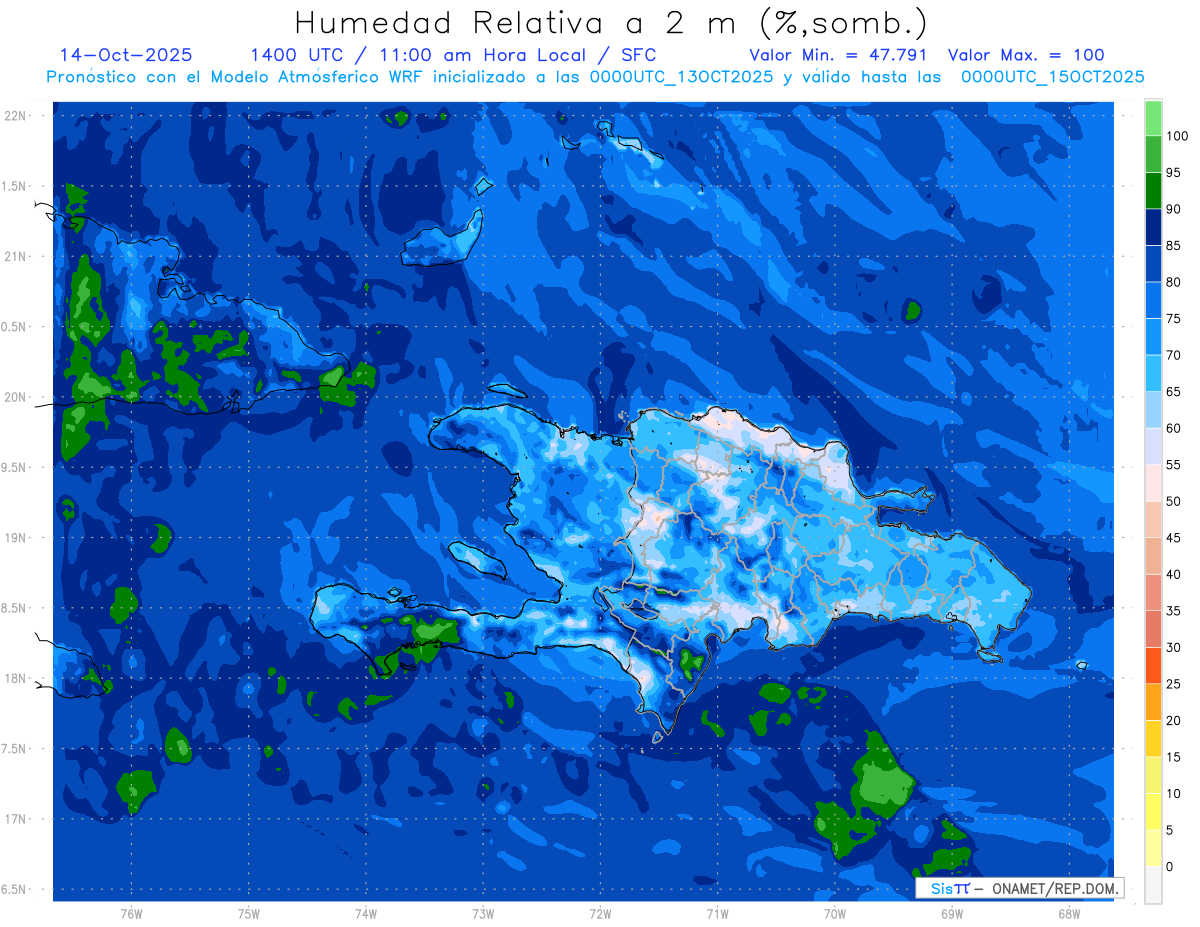Pick the light blue swatch between 60 and 65
This screenshot has height=927, width=1200.
(x=1153, y=409)
